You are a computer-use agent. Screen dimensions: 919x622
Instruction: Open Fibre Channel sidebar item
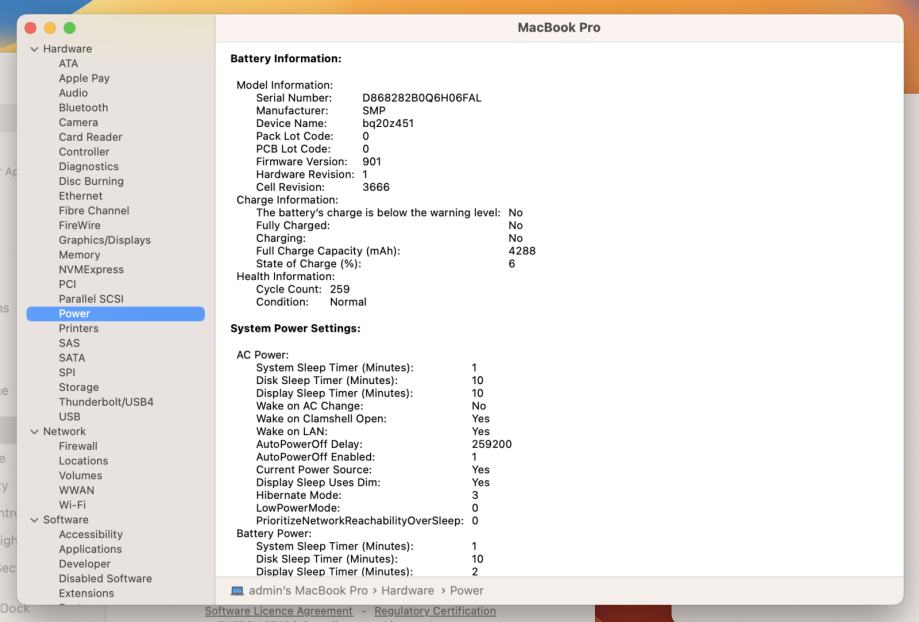[94, 210]
